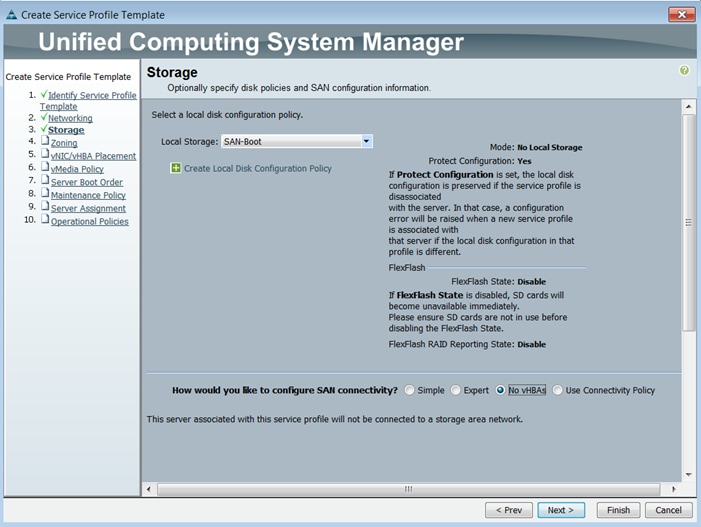Screen dimensions: 701x527
Task: Click the green checkmark beside Networking
Action: click(43, 117)
